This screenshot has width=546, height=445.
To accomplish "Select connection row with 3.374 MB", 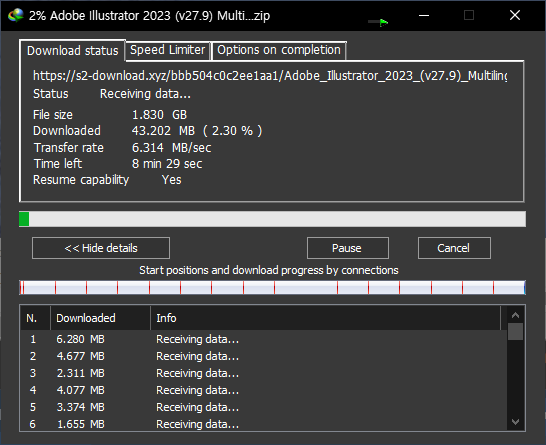I will (263, 407).
